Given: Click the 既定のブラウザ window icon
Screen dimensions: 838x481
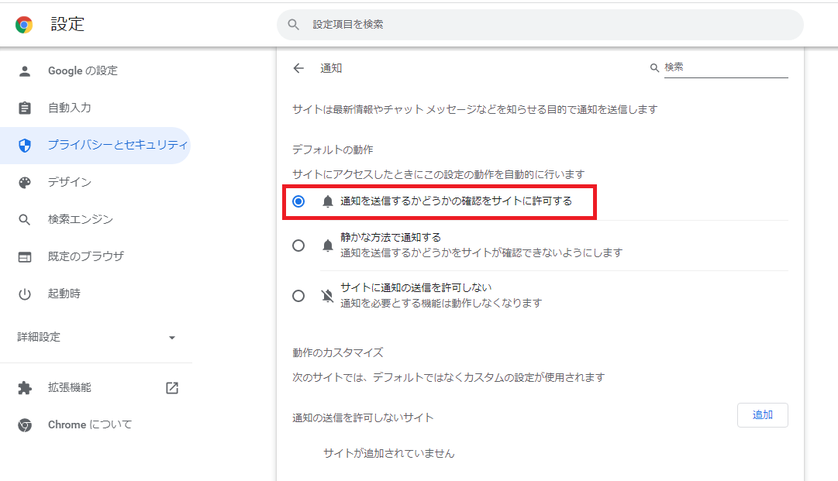Looking at the screenshot, I should 25,257.
